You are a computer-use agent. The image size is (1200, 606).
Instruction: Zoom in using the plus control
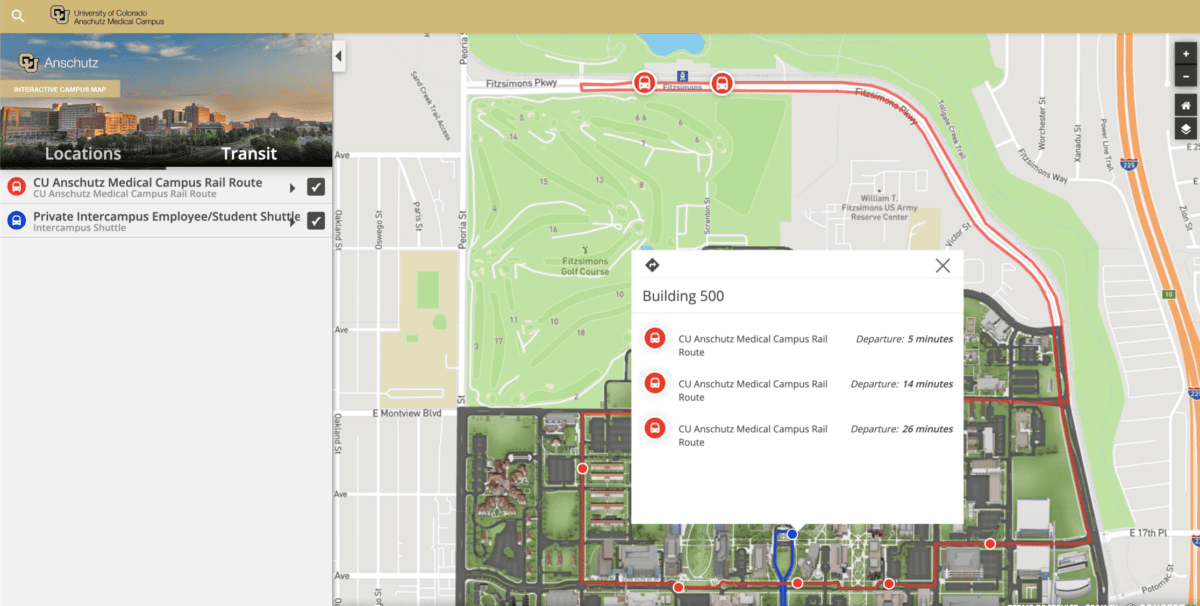[1185, 52]
